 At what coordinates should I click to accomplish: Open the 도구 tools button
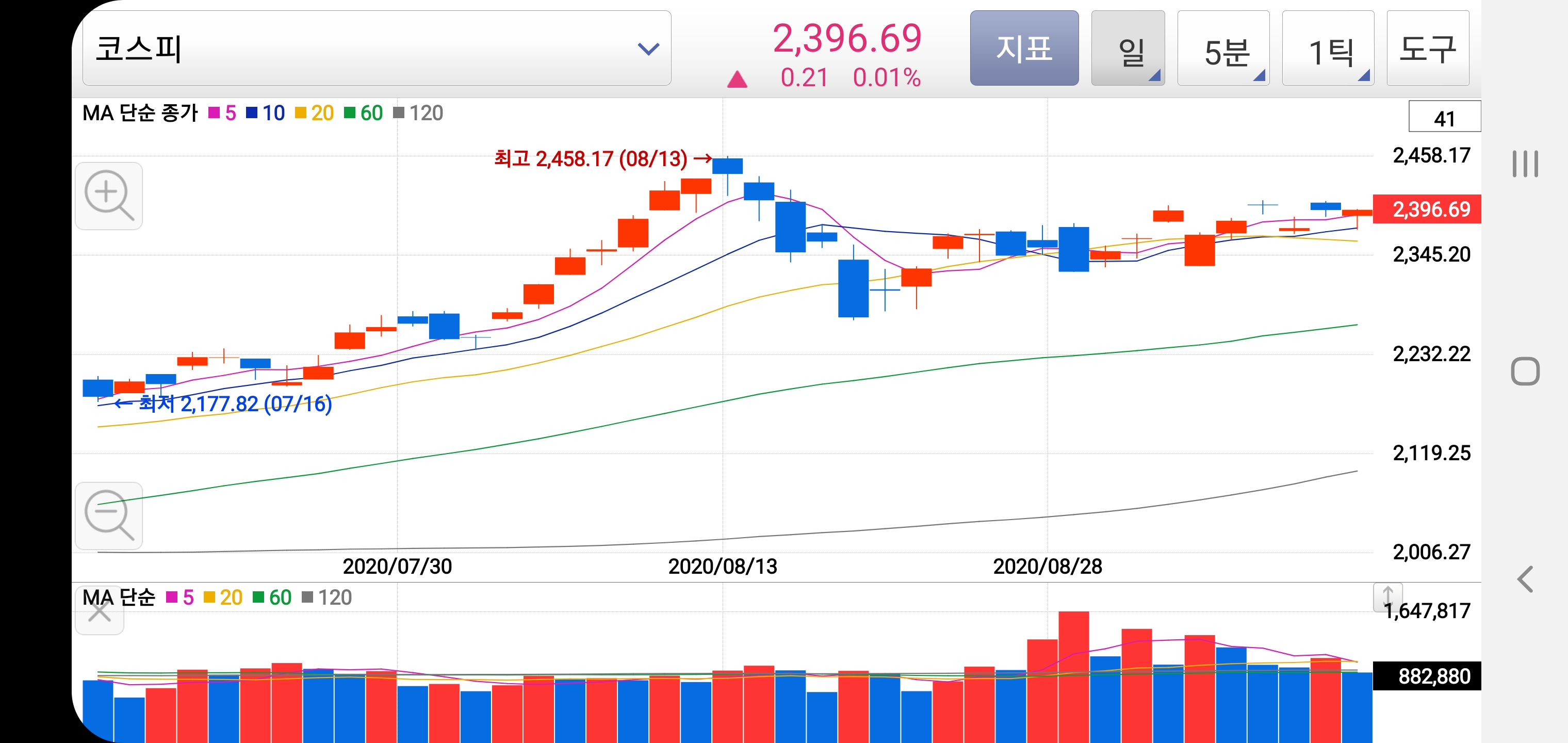coord(1427,48)
